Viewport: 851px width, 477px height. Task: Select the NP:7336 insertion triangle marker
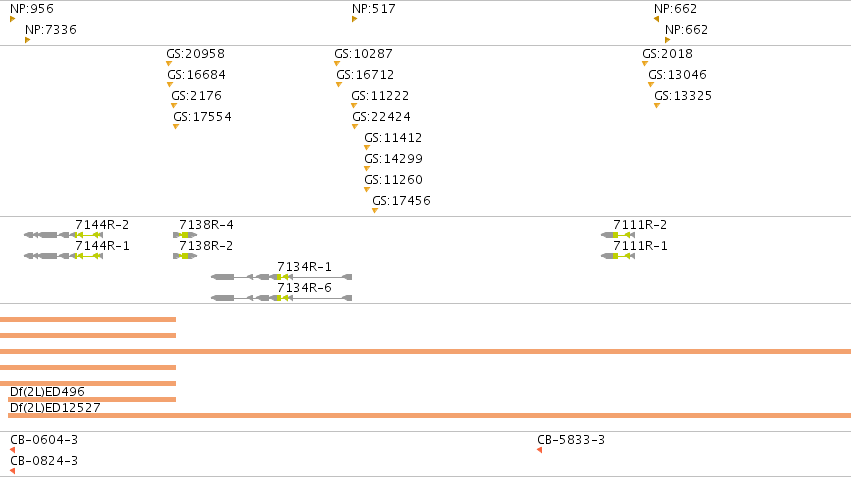click(x=27, y=40)
